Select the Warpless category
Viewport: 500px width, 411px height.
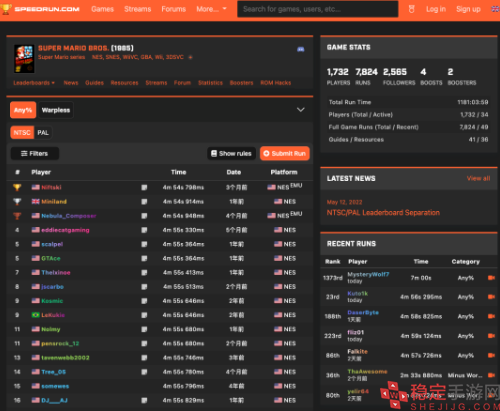coord(56,110)
